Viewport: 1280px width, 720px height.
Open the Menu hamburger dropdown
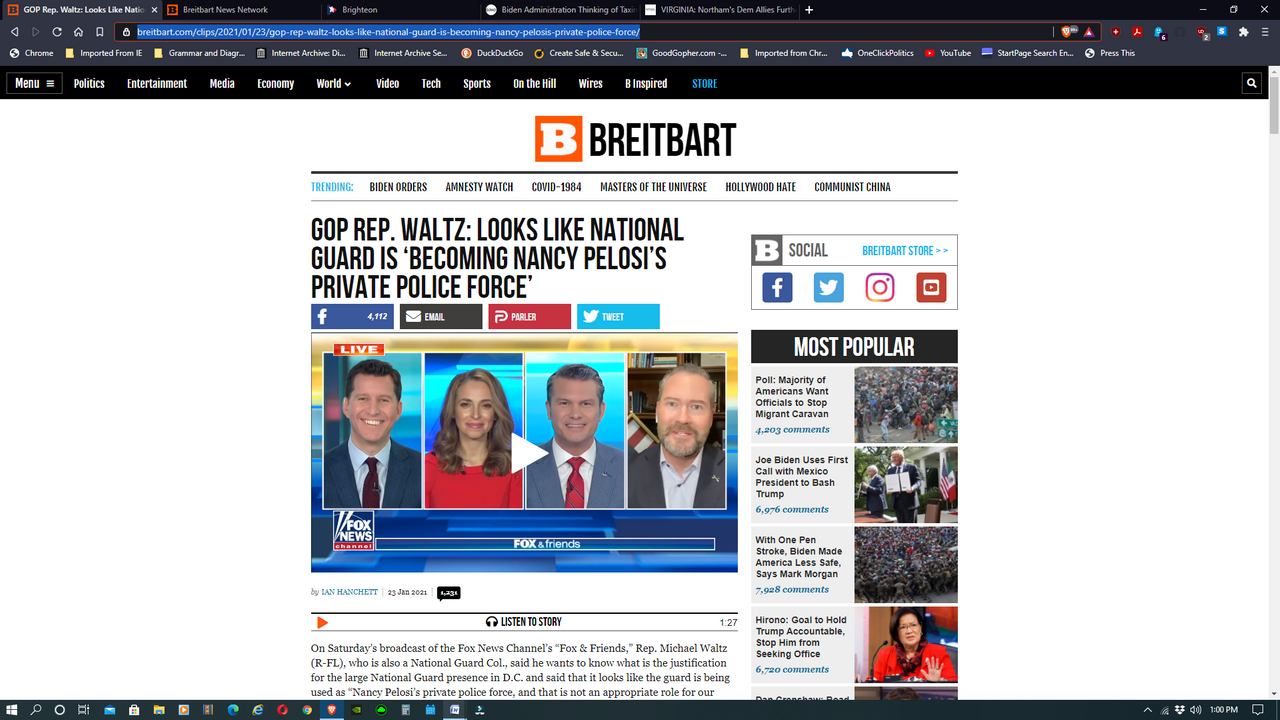[x=34, y=84]
